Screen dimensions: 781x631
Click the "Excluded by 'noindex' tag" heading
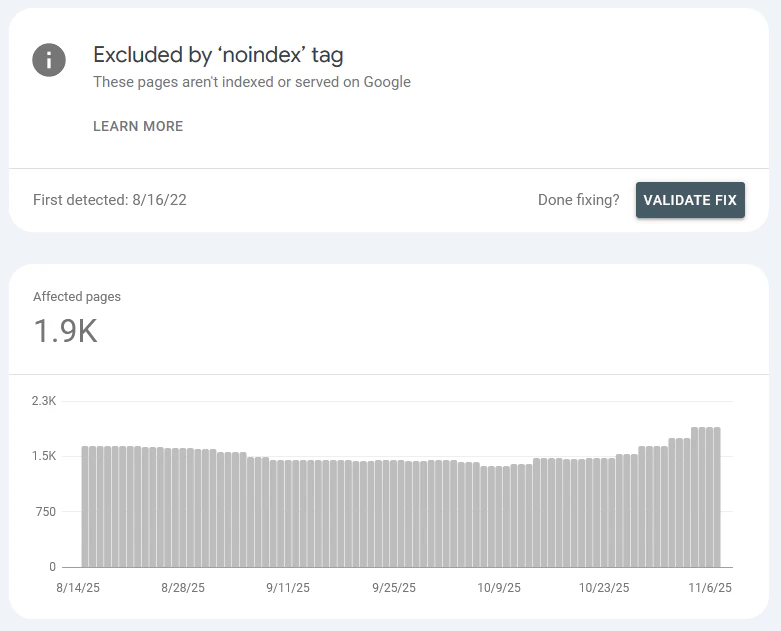218,55
